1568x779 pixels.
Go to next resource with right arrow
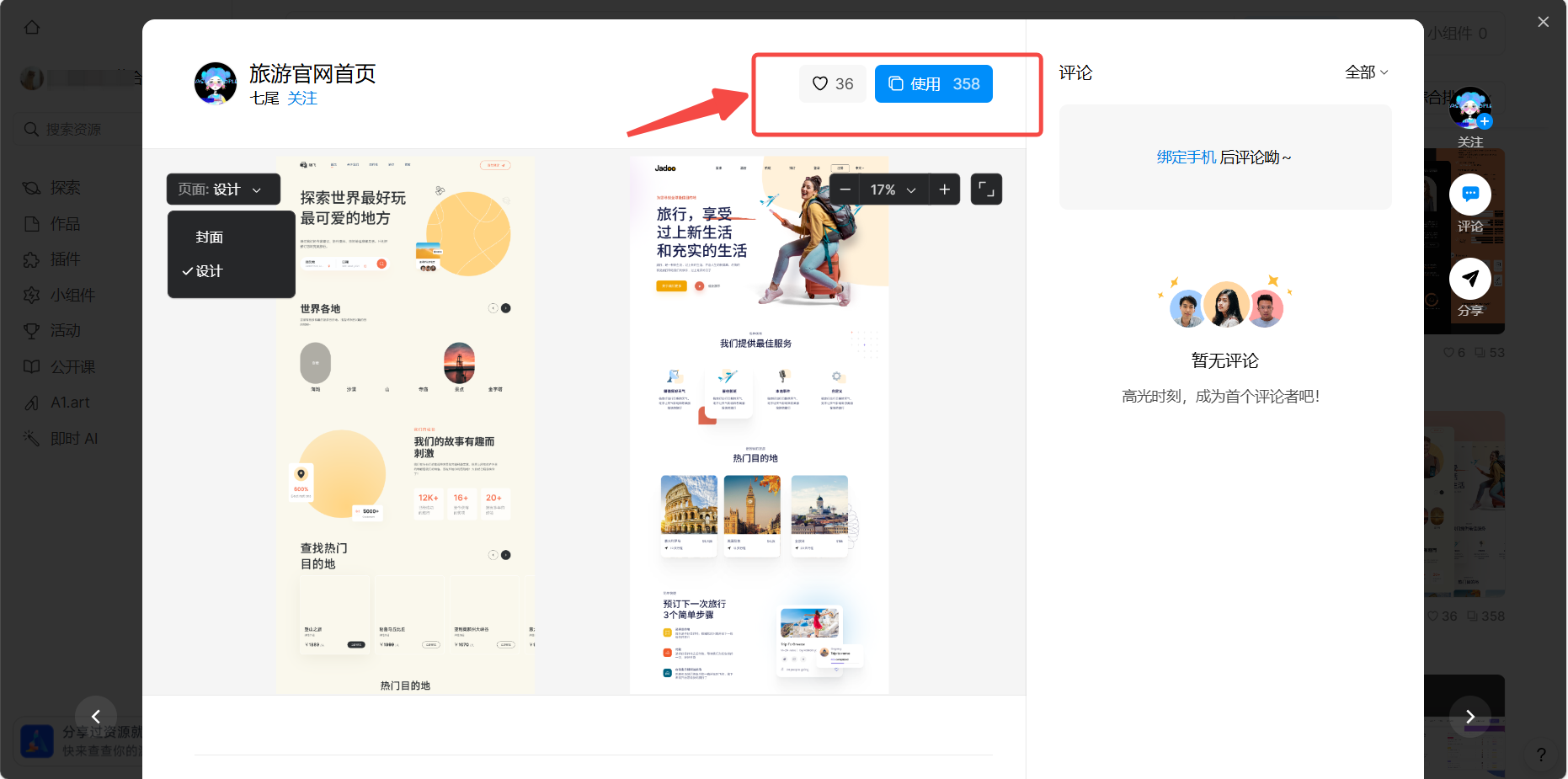click(1470, 717)
